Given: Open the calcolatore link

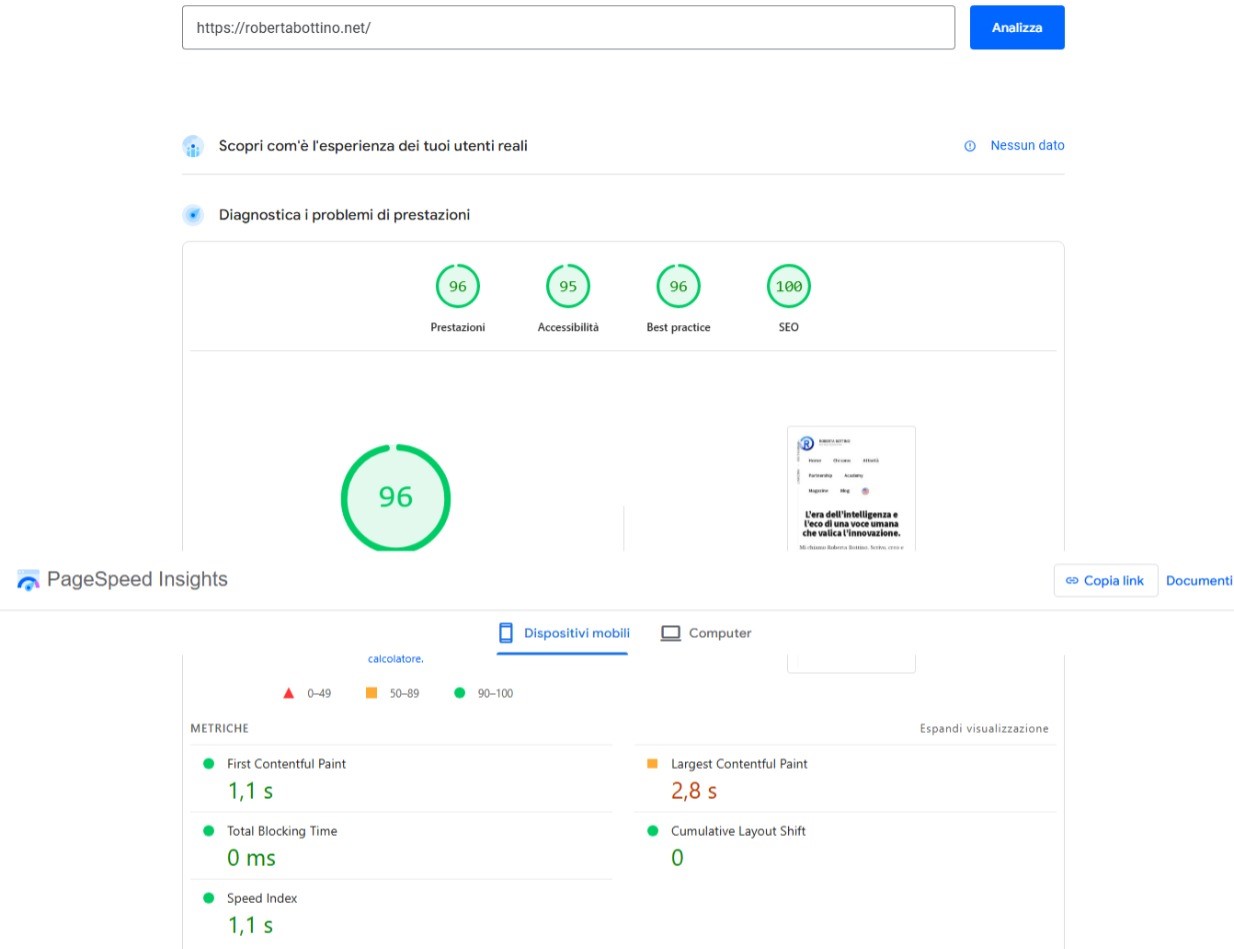Looking at the screenshot, I should click(x=396, y=659).
